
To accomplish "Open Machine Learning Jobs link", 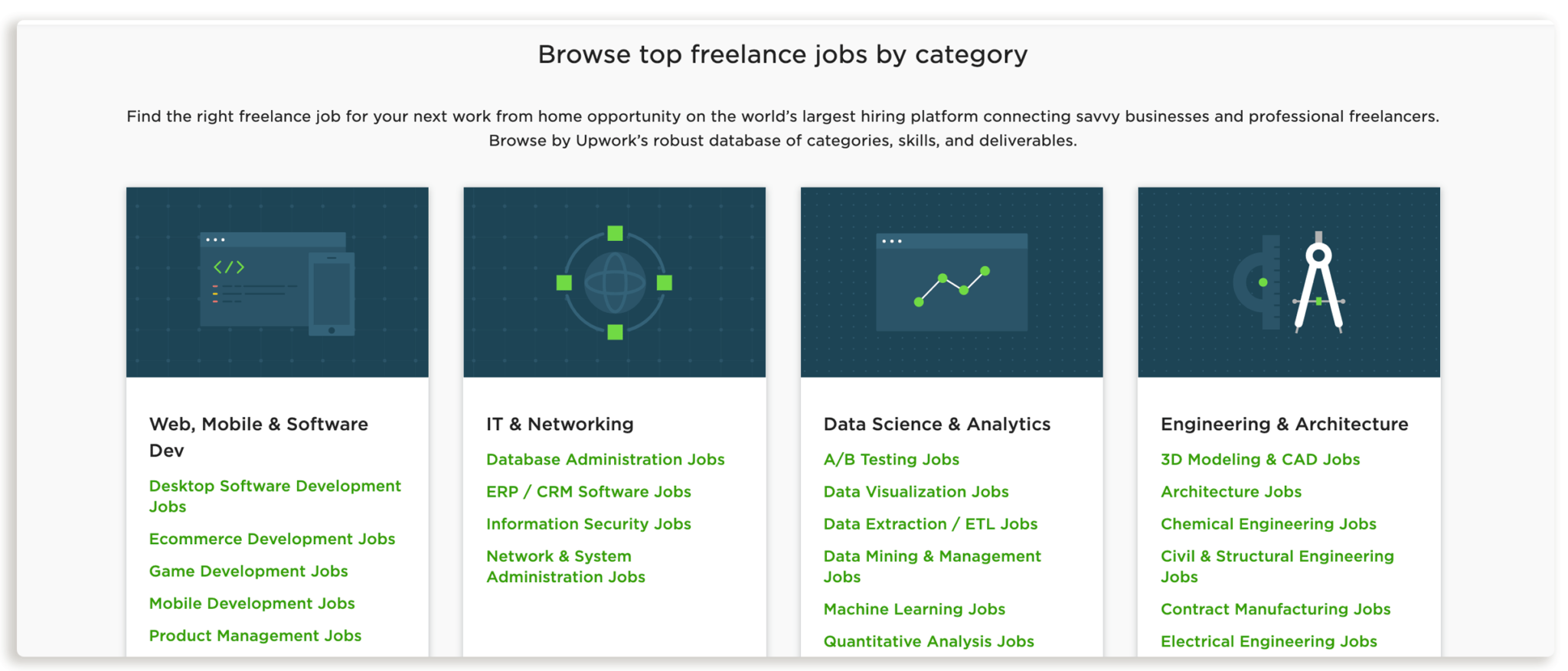I will (x=914, y=609).
